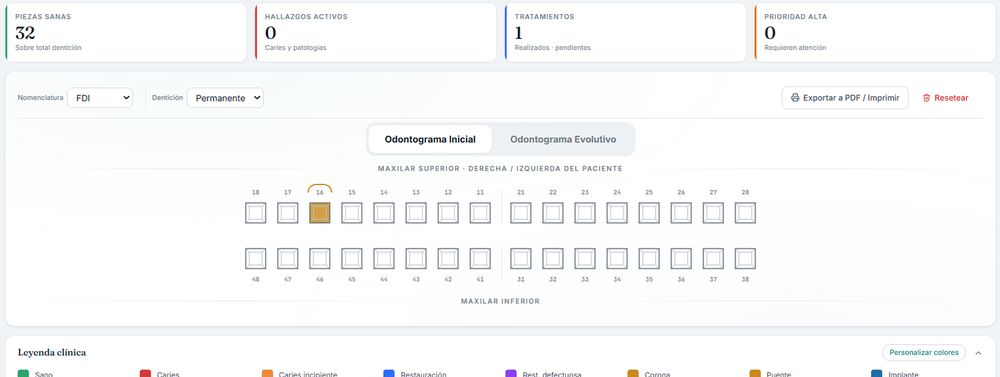Select tooth 48 in the lower jaw
Image resolution: width=1000 pixels, height=377 pixels.
tap(256, 258)
